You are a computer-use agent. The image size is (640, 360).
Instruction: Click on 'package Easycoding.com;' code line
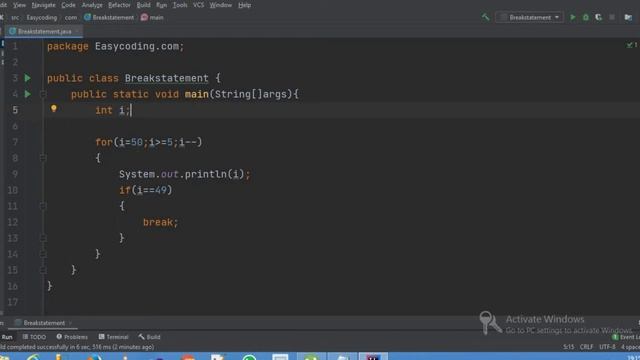coord(116,46)
